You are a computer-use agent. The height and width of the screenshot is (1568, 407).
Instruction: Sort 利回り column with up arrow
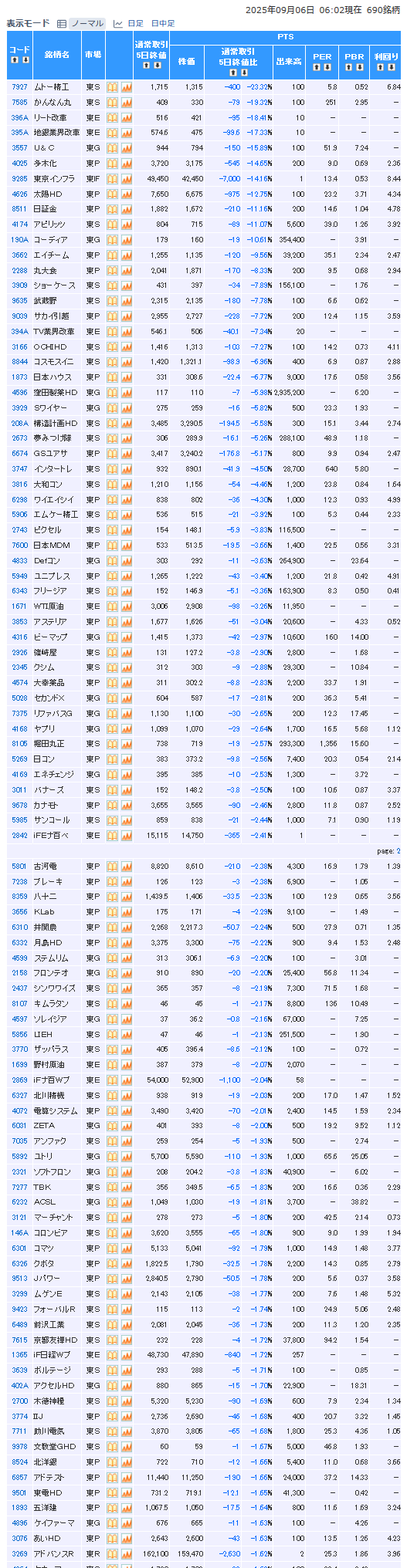(x=382, y=67)
